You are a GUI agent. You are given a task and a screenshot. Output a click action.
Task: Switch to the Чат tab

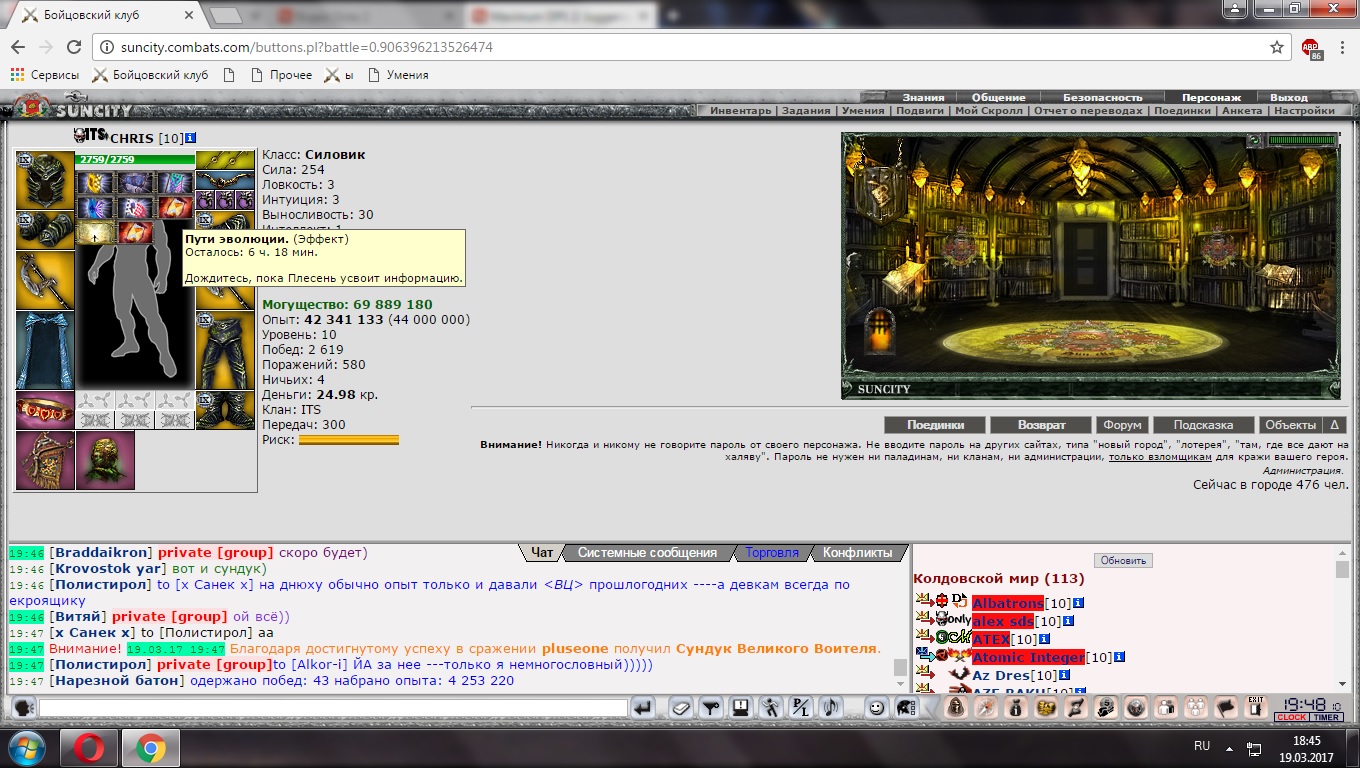pos(542,552)
